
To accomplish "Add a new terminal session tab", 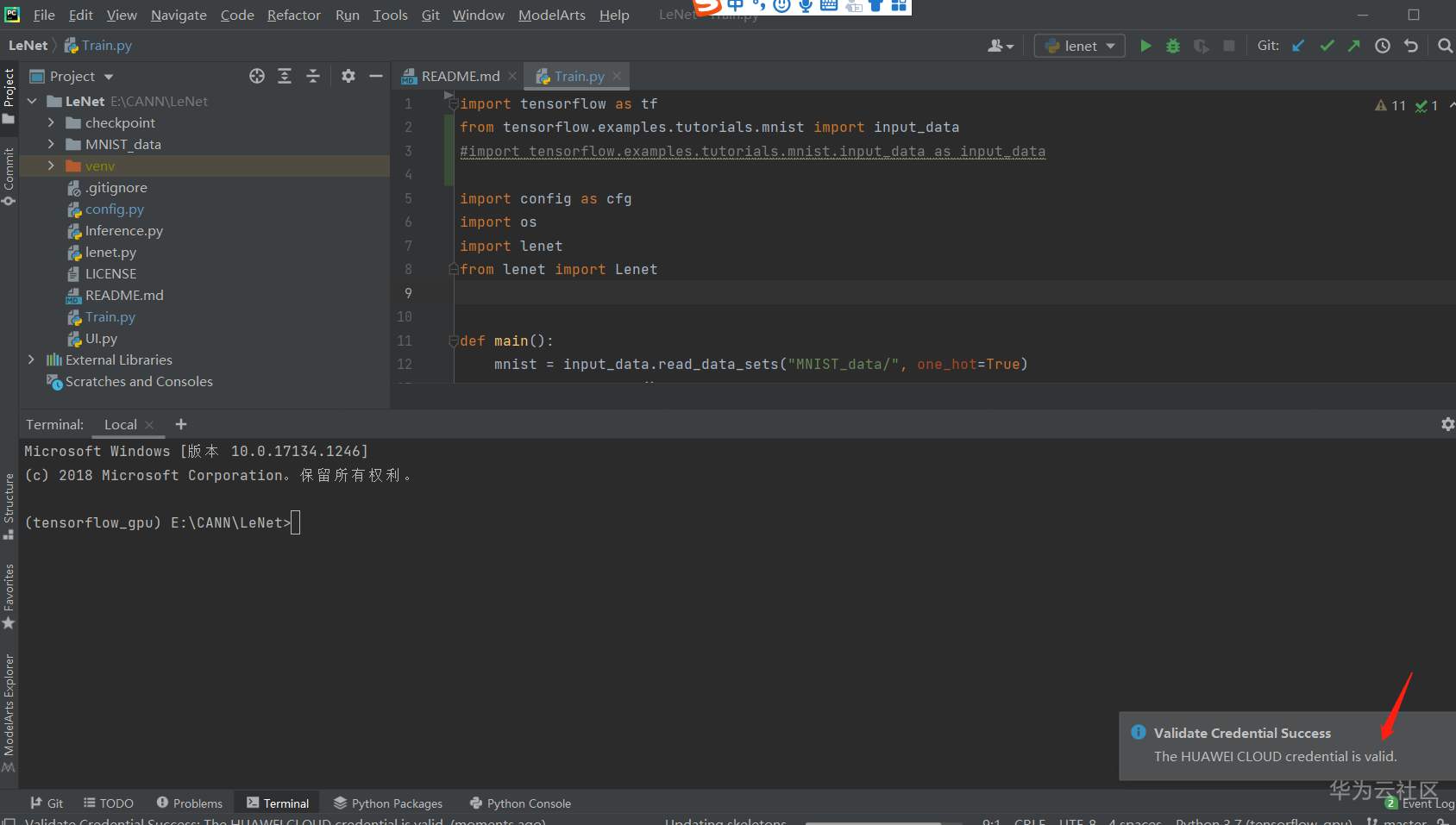I will [181, 424].
